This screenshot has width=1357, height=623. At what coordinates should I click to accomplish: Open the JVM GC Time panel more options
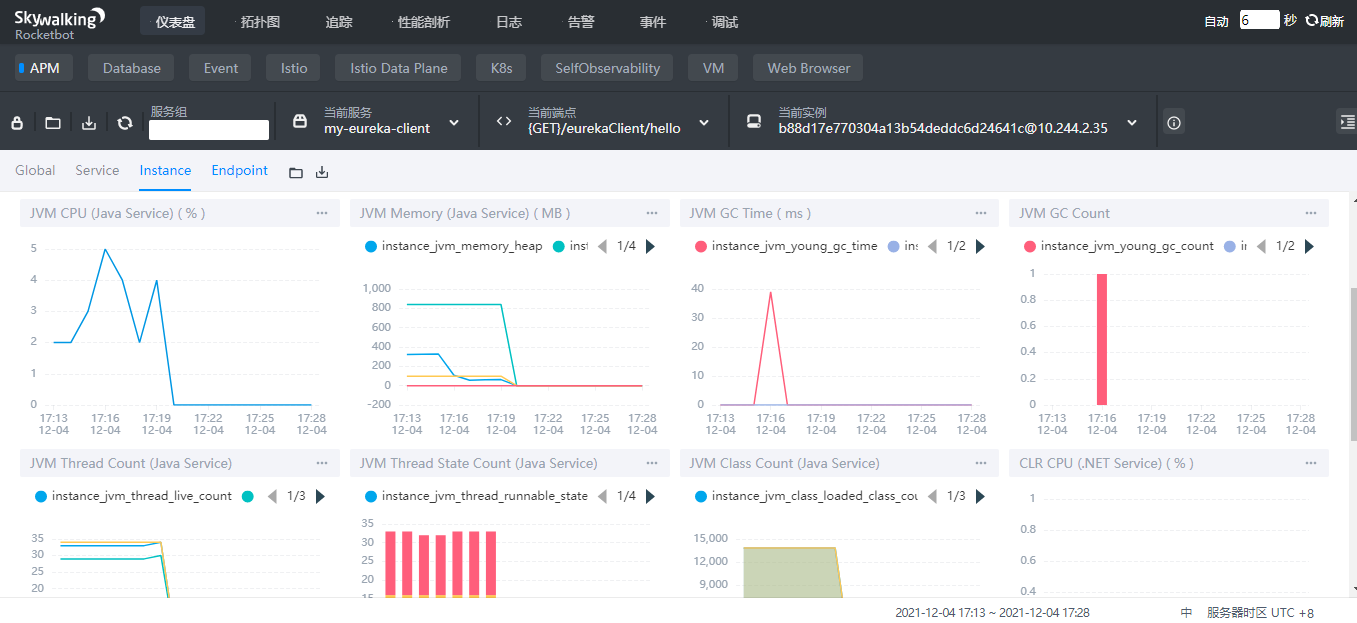click(x=981, y=213)
